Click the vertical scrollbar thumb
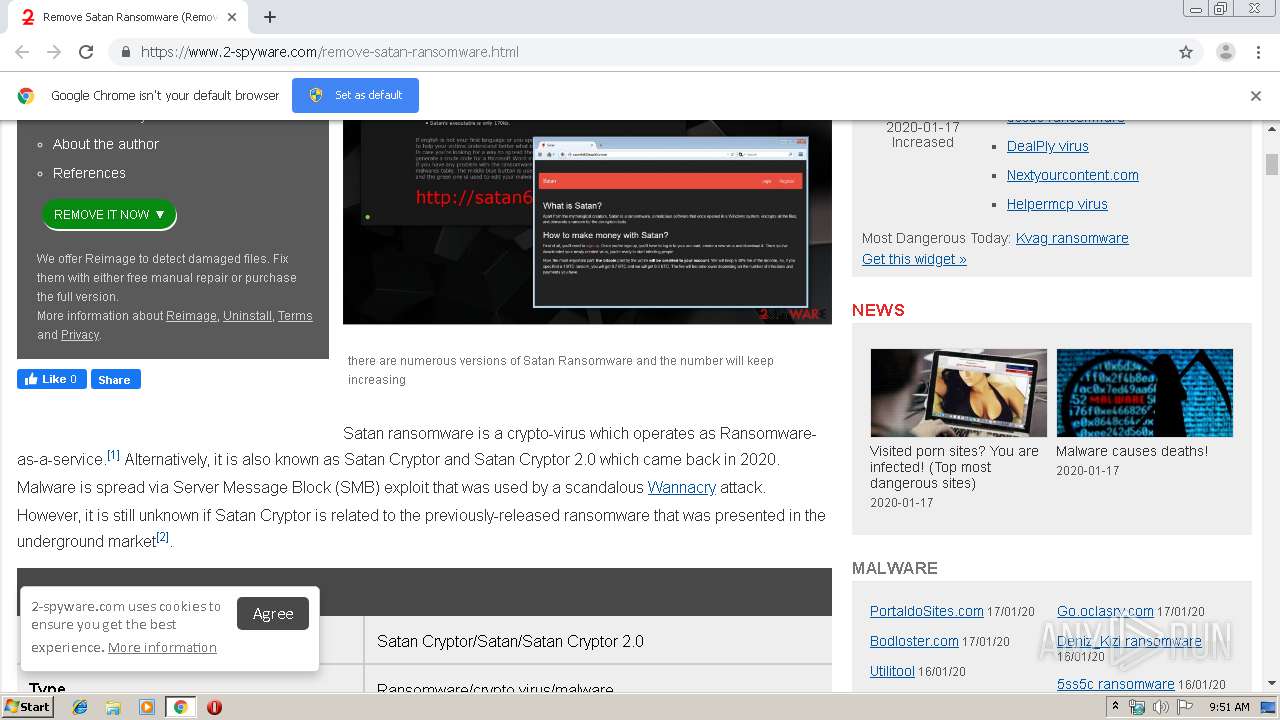1280x720 pixels. pos(1272,164)
